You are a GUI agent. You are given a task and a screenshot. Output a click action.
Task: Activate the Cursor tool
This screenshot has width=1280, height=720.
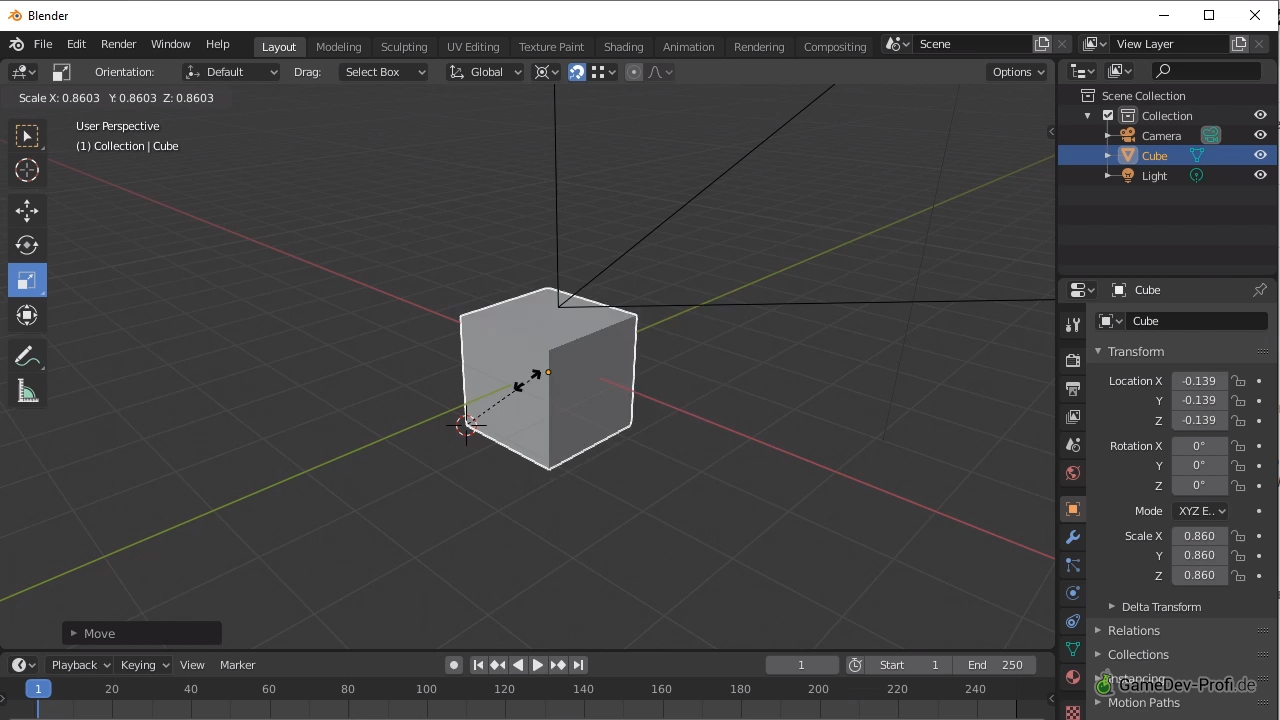27,170
